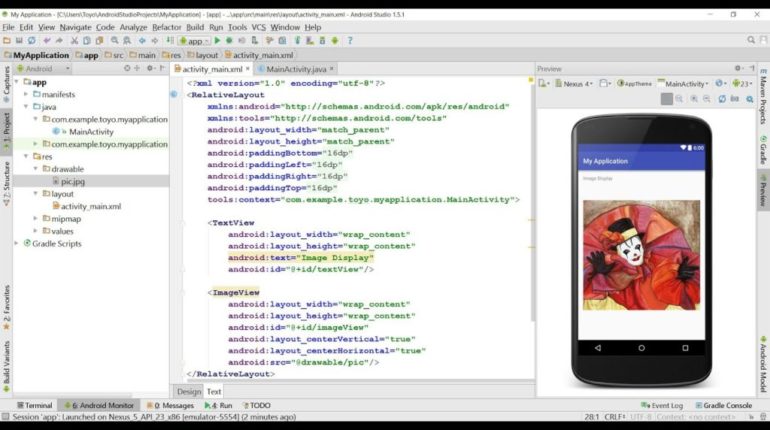Select pic.jpg in the drawable folder
Screen dimensions: 770x430
(x=72, y=181)
